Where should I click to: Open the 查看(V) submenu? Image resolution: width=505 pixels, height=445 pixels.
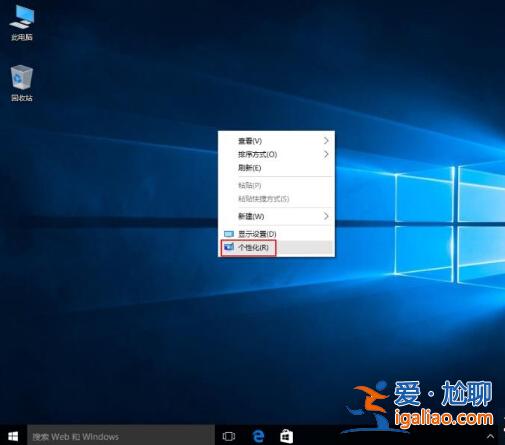276,141
